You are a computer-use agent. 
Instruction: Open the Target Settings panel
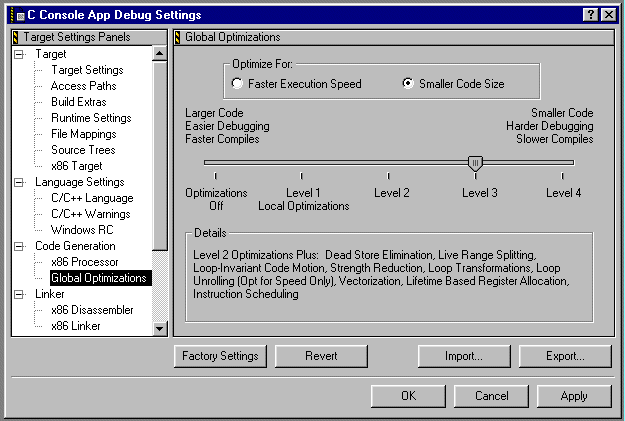[x=87, y=70]
